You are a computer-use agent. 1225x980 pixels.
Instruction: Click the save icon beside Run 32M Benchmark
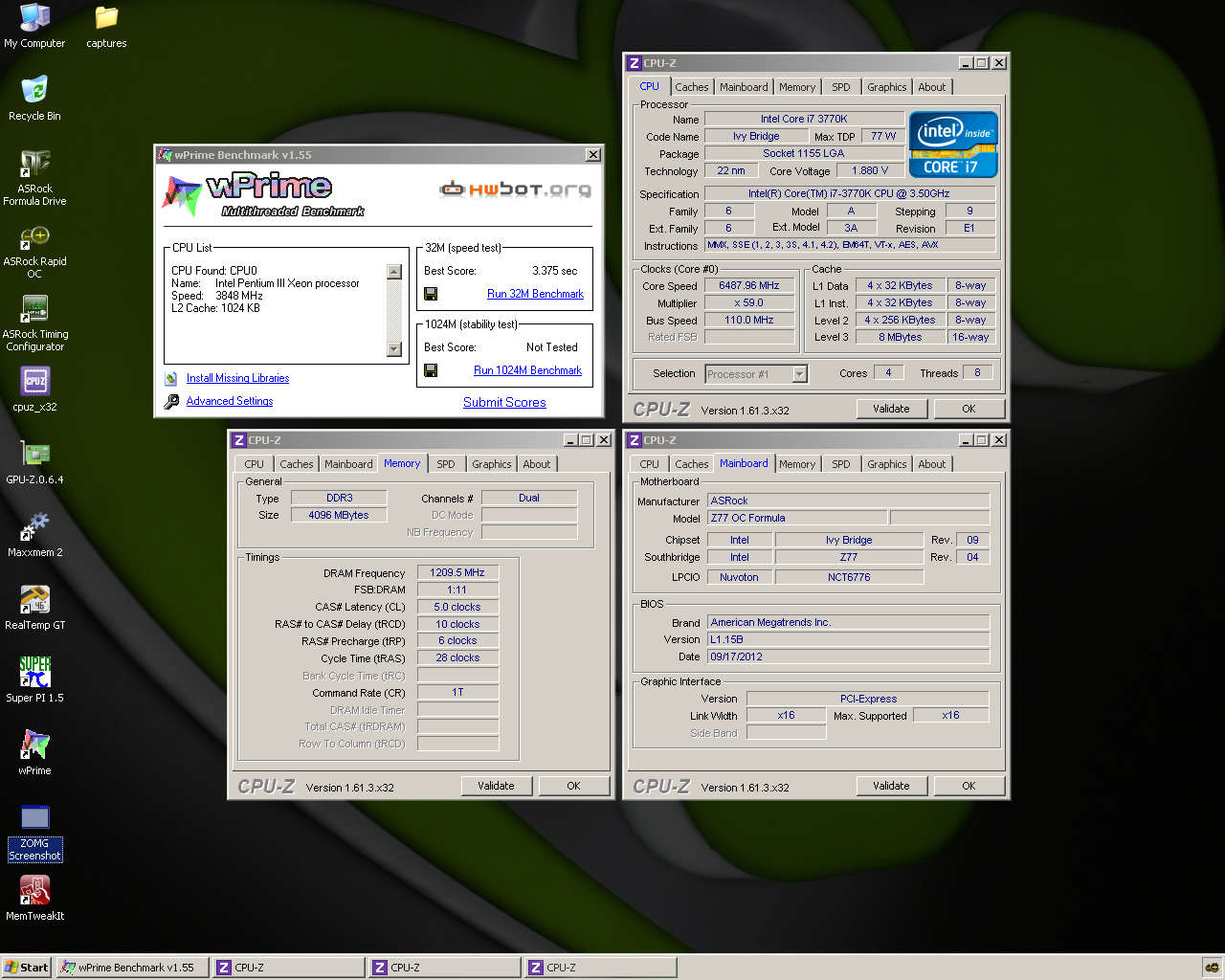click(x=431, y=294)
